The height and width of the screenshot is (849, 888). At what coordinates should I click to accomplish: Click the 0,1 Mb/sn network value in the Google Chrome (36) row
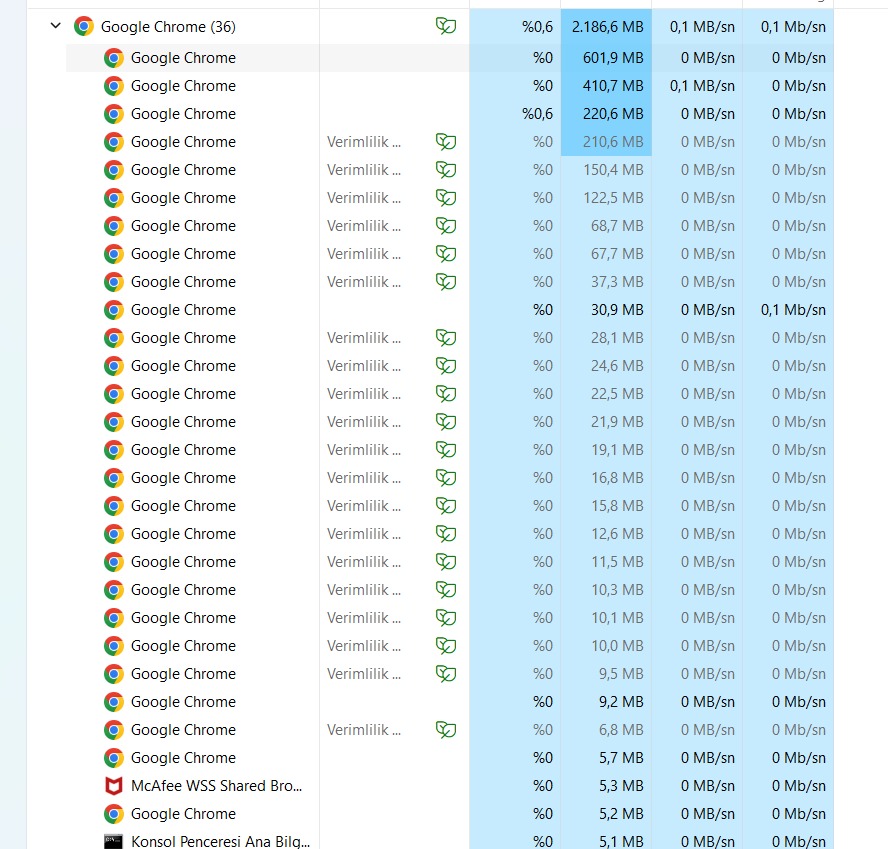click(793, 27)
